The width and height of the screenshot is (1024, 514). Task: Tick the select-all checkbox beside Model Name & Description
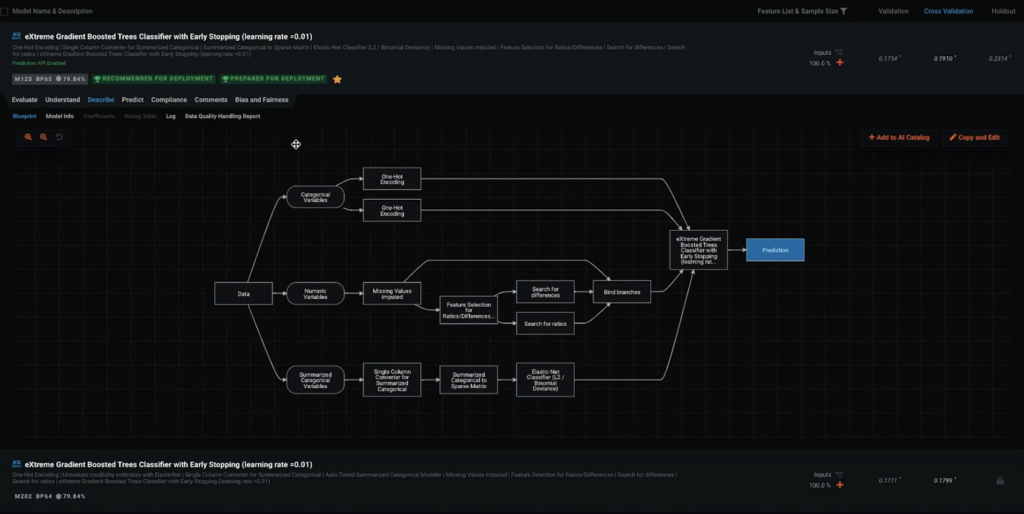5,11
